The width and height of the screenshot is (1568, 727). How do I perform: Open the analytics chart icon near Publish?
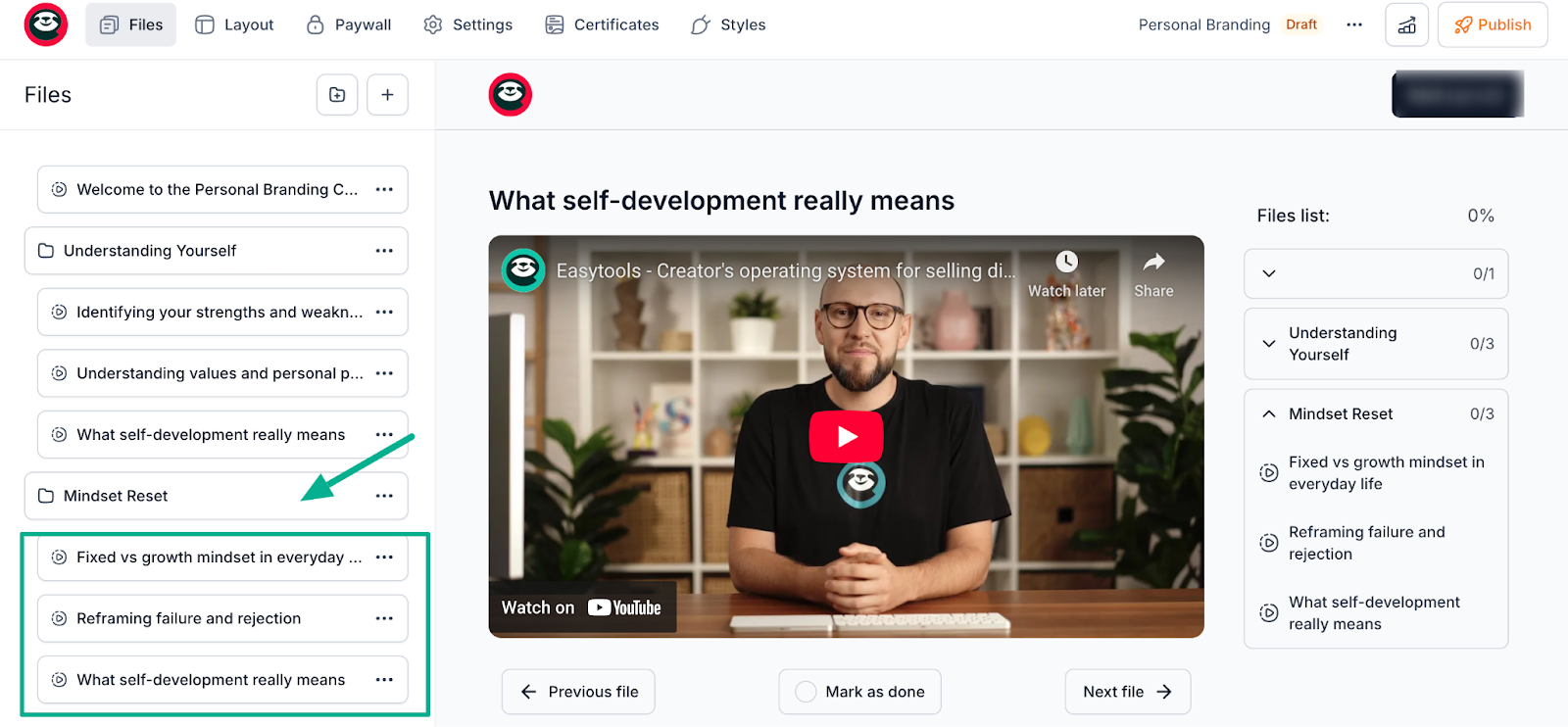(x=1406, y=24)
